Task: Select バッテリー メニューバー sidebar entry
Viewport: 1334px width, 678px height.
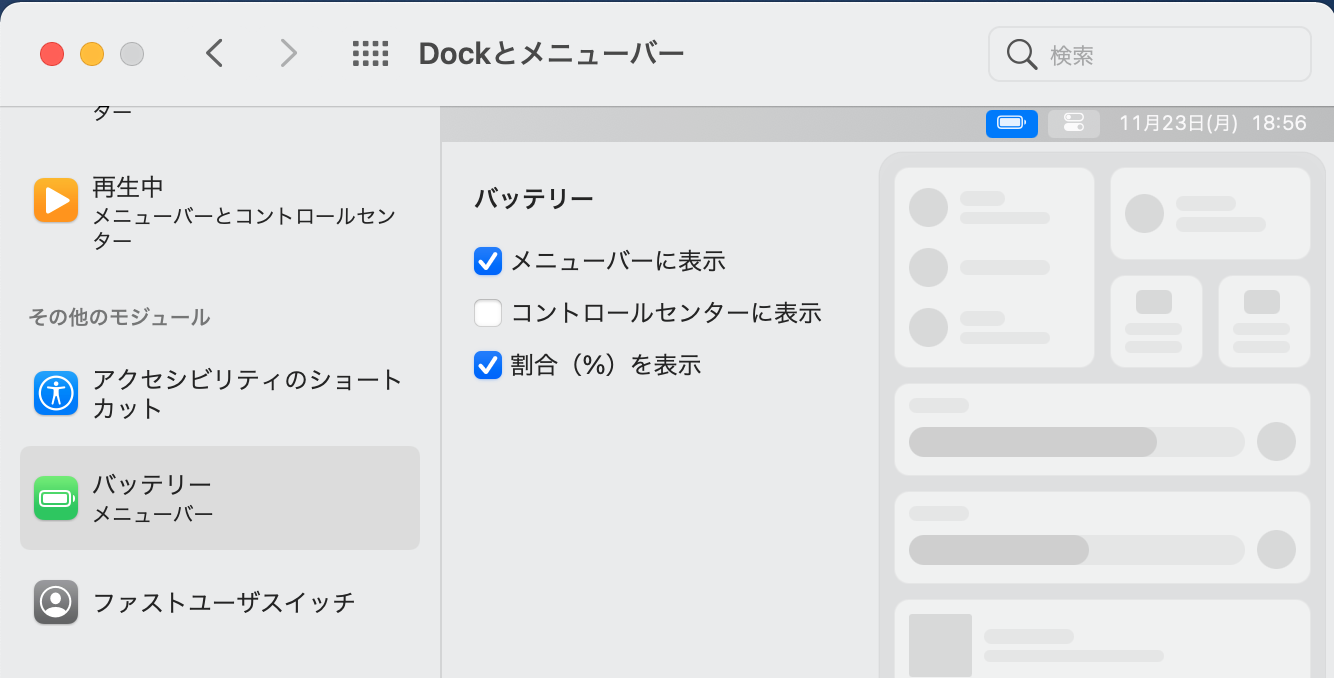Action: click(220, 498)
